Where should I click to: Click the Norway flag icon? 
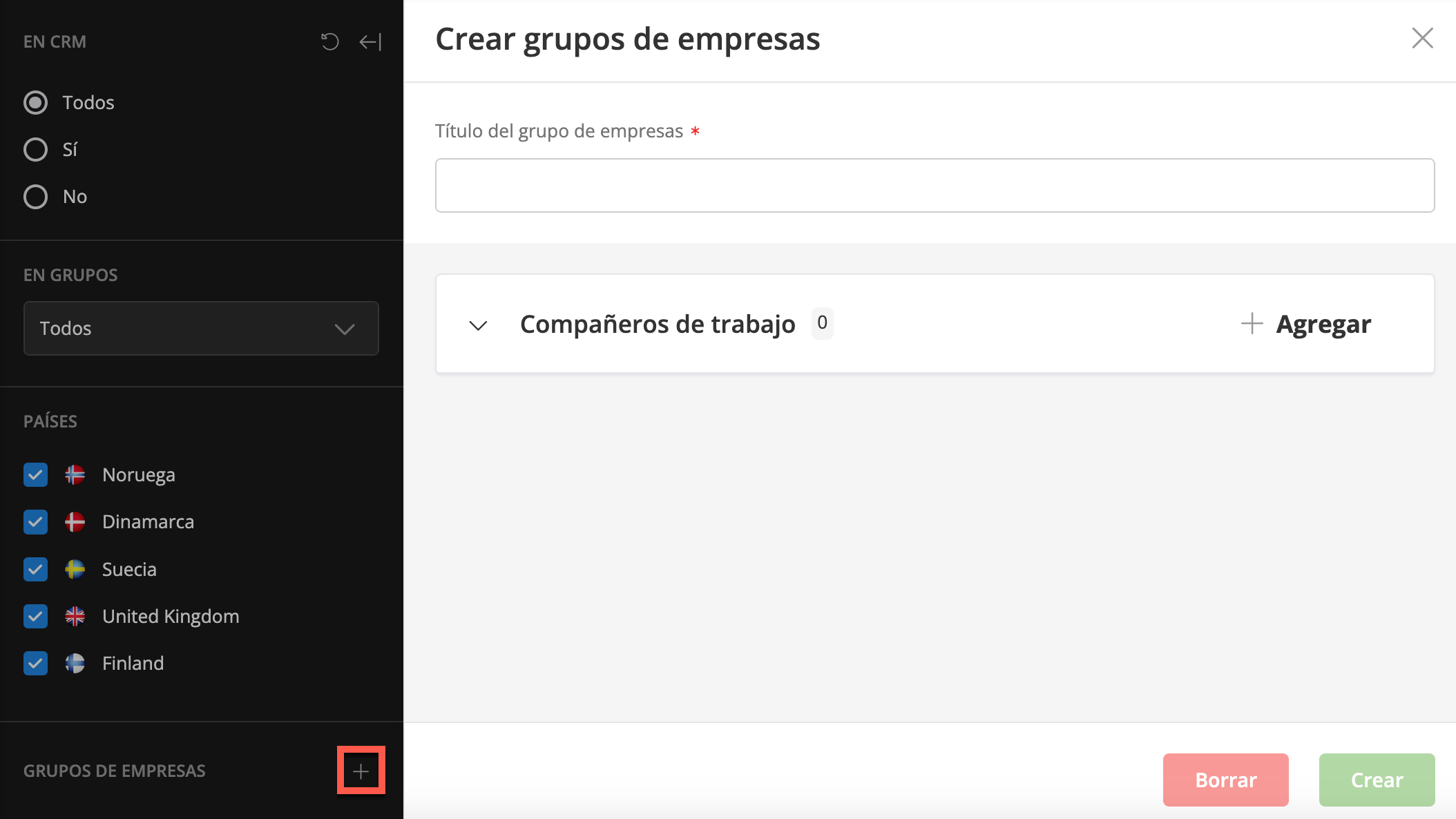75,475
